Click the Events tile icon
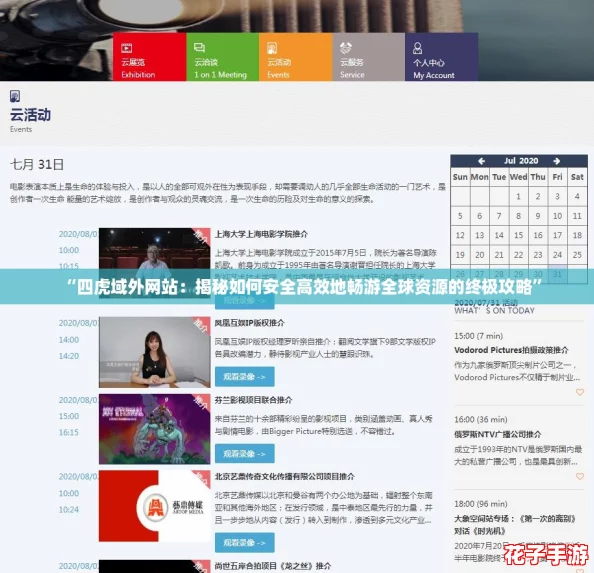 click(x=272, y=48)
